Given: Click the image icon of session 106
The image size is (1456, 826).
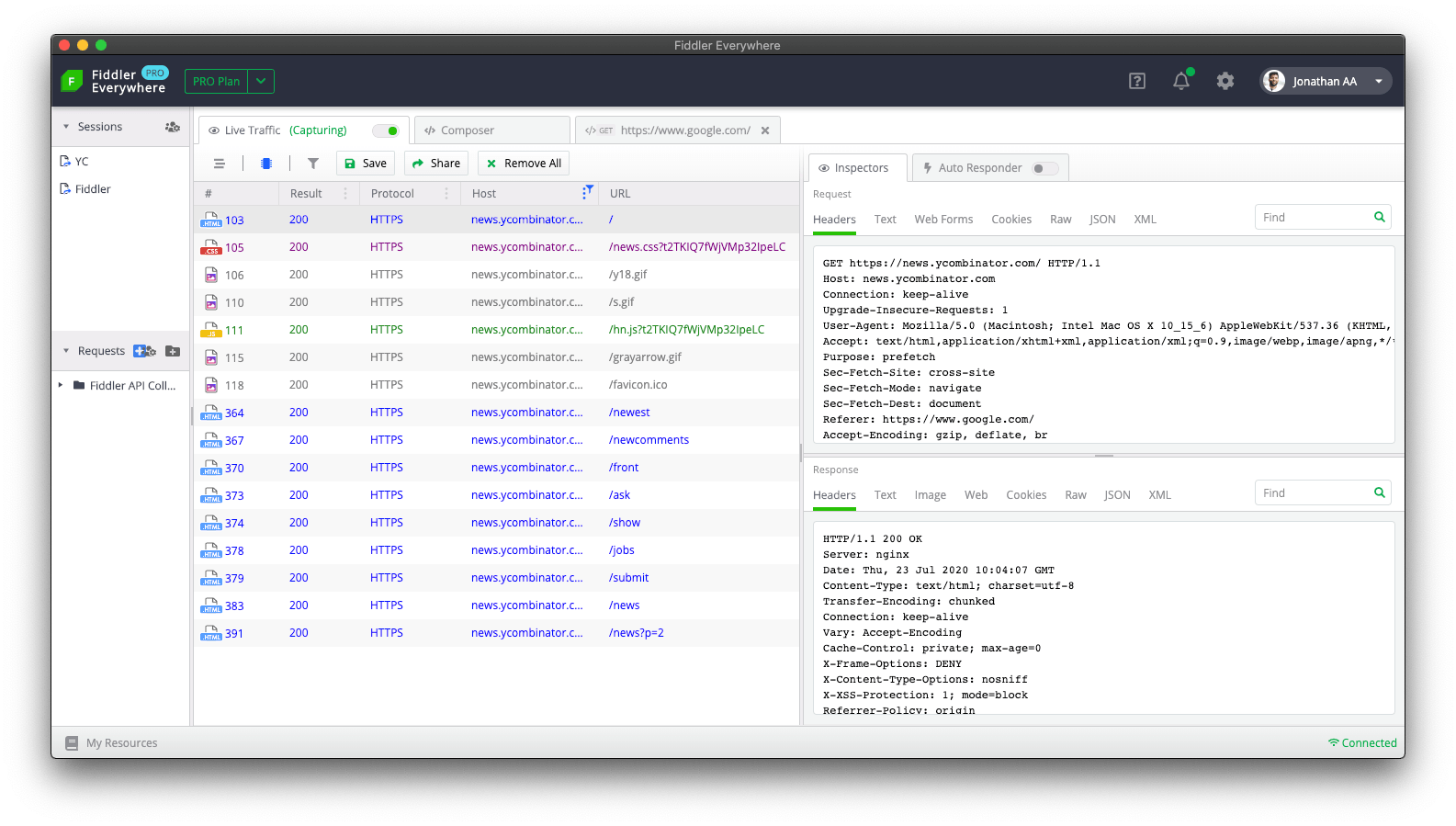Looking at the screenshot, I should coord(211,275).
